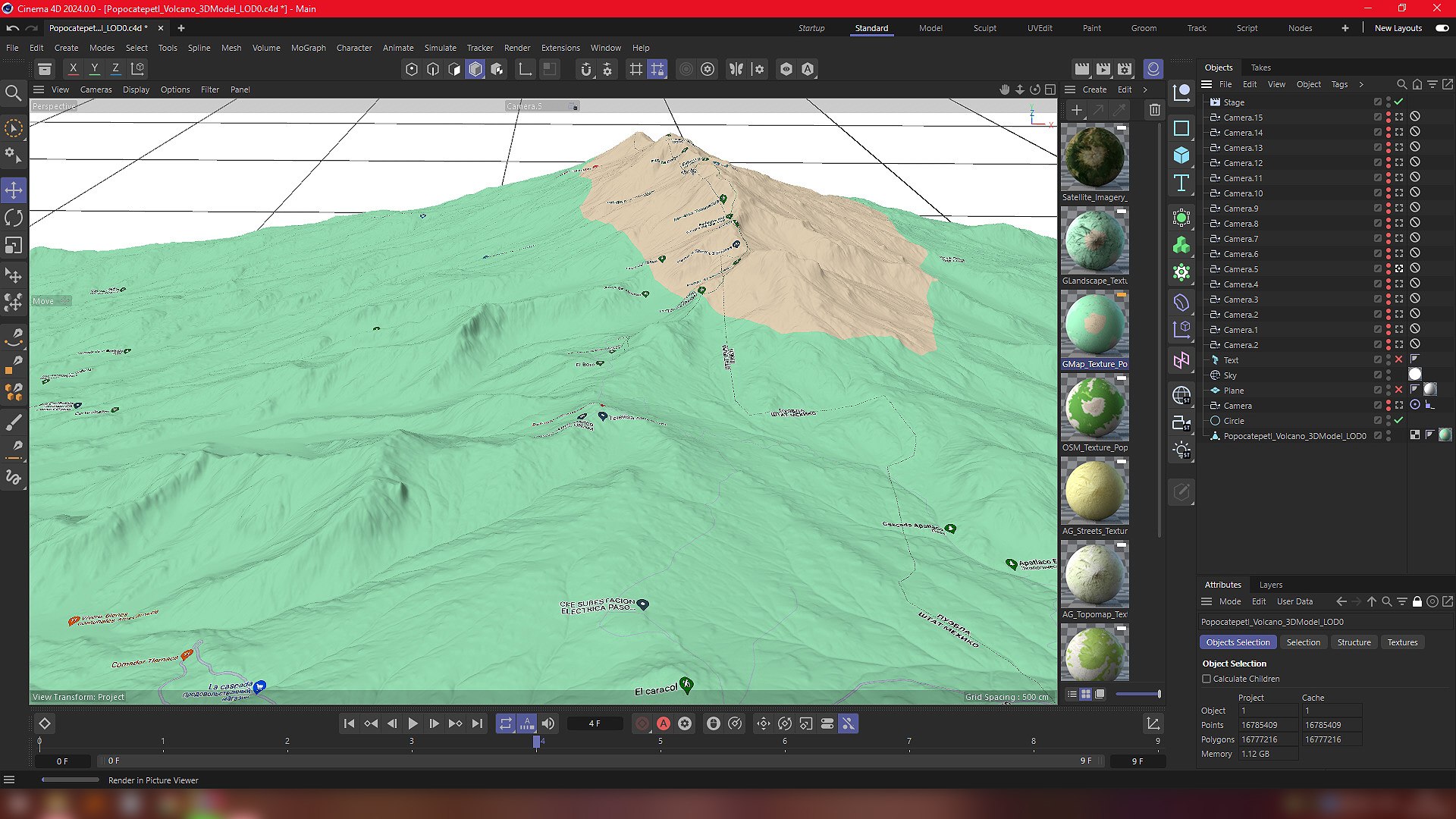Add a Cube primitive object

click(1181, 155)
